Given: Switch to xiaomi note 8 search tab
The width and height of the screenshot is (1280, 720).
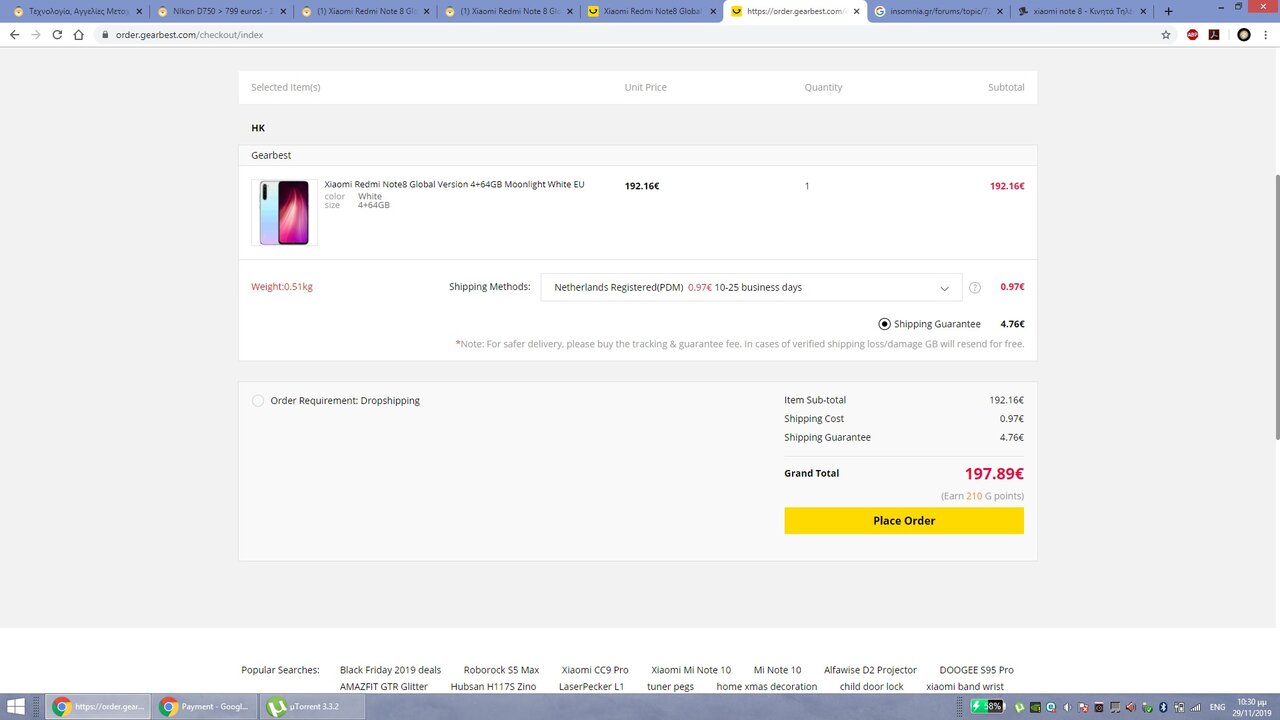Looking at the screenshot, I should (1082, 12).
